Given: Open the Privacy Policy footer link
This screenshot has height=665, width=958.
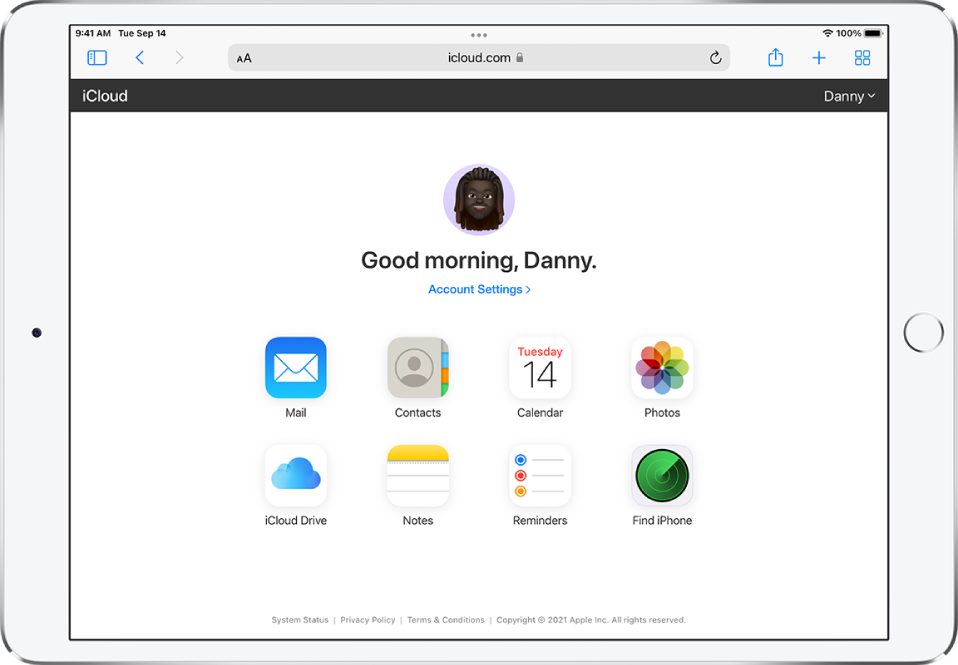Looking at the screenshot, I should click(368, 620).
